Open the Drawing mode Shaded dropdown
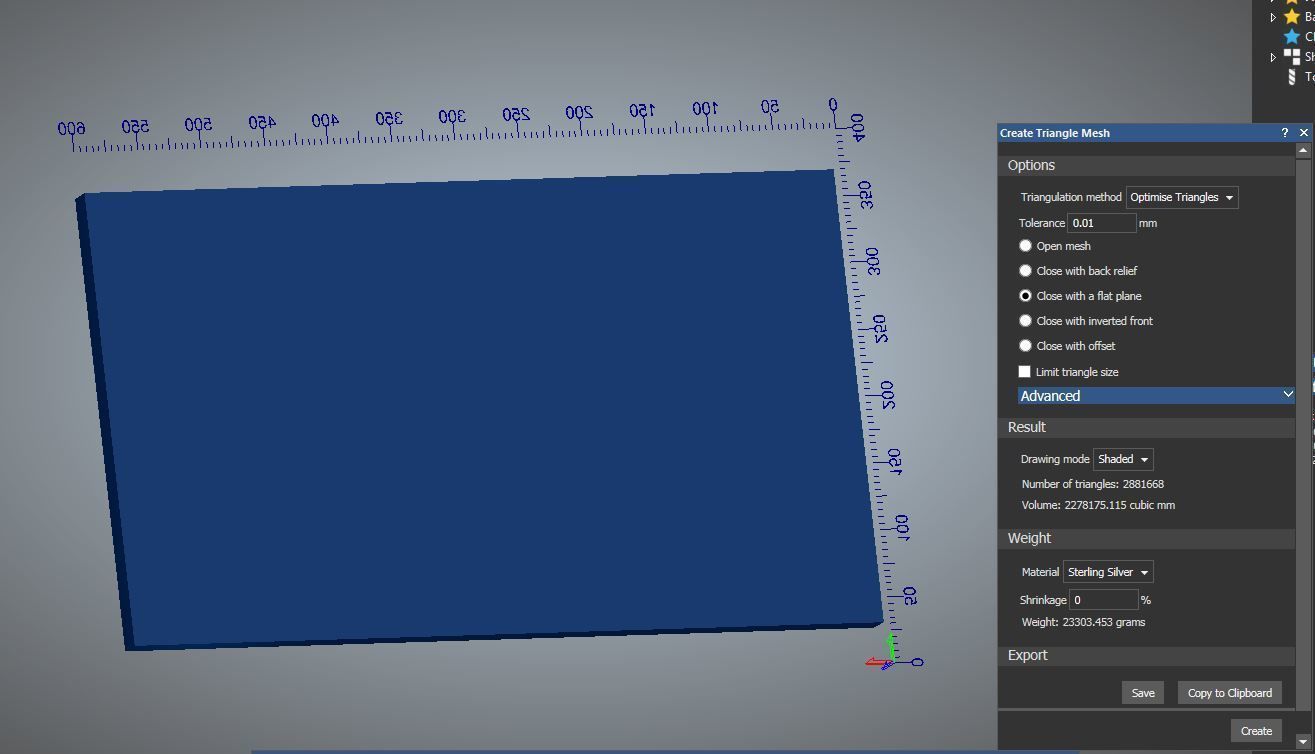 [x=1124, y=459]
